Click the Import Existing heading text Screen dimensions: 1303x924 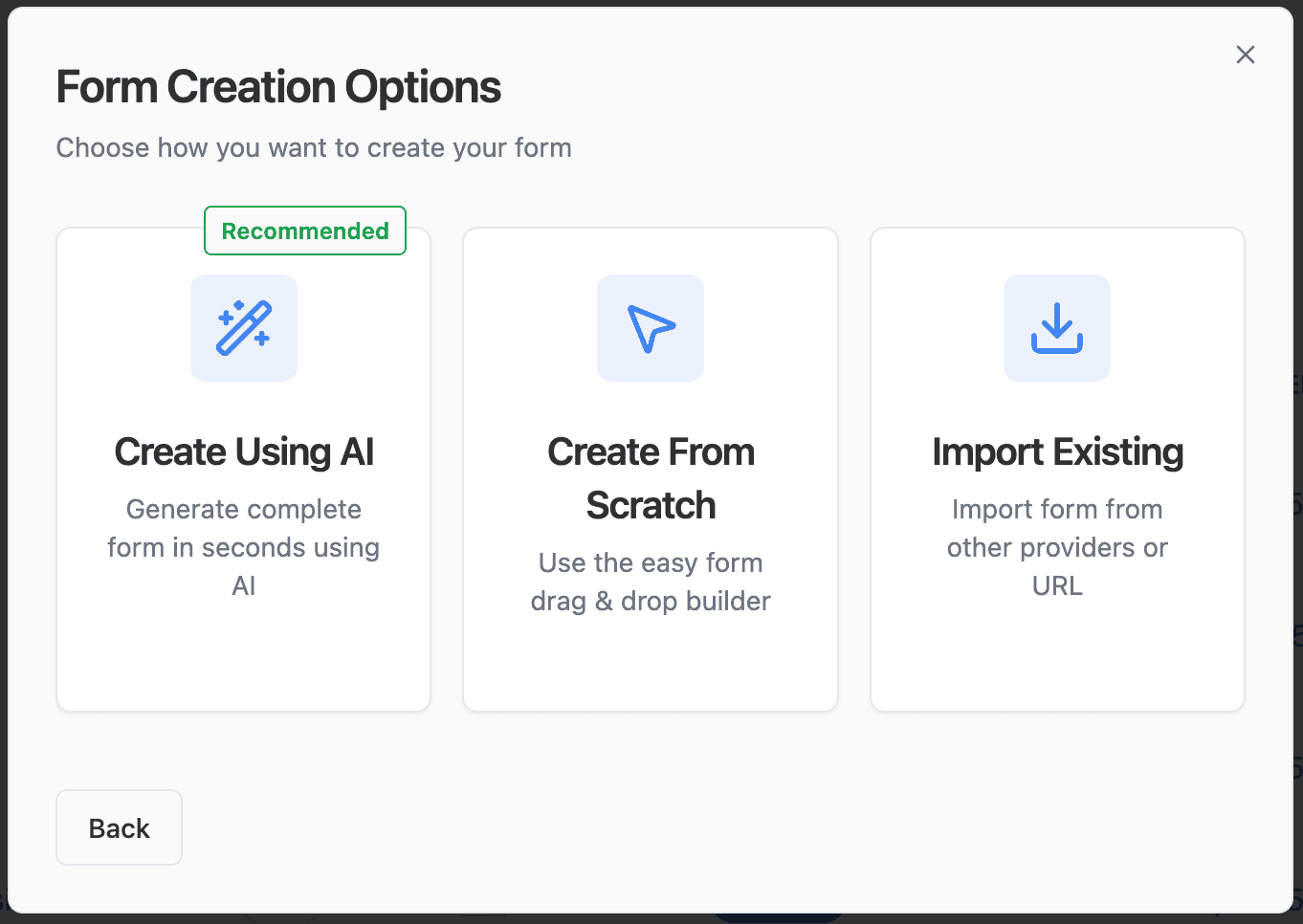pos(1057,451)
